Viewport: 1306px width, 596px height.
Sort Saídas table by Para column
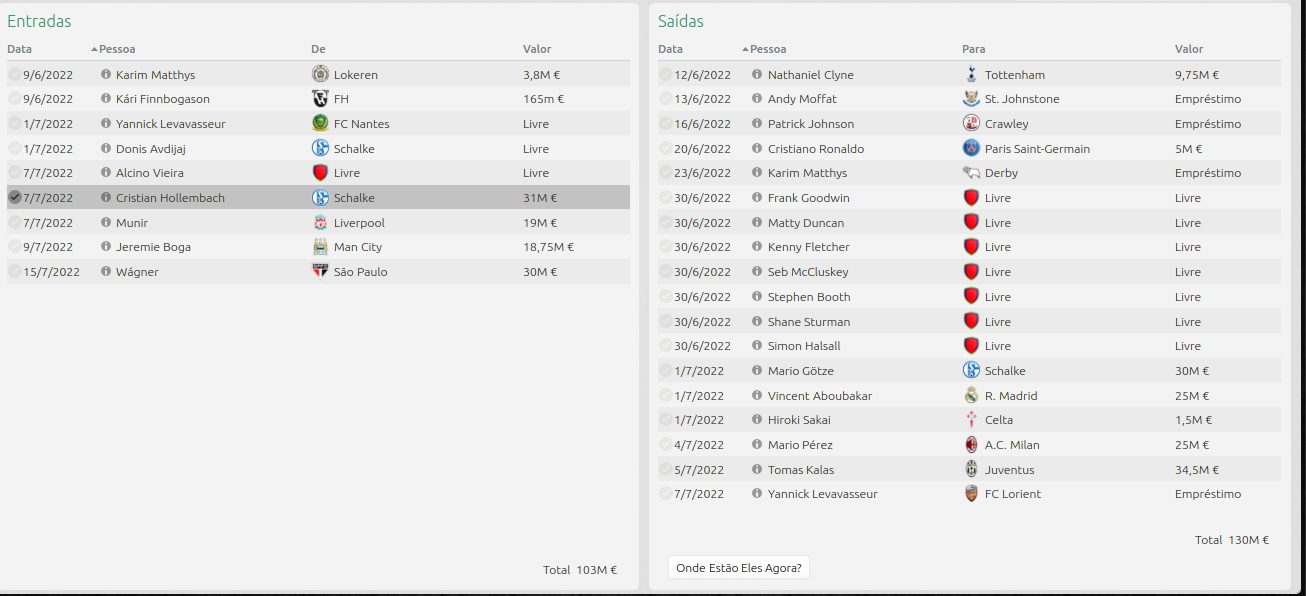pyautogui.click(x=974, y=49)
